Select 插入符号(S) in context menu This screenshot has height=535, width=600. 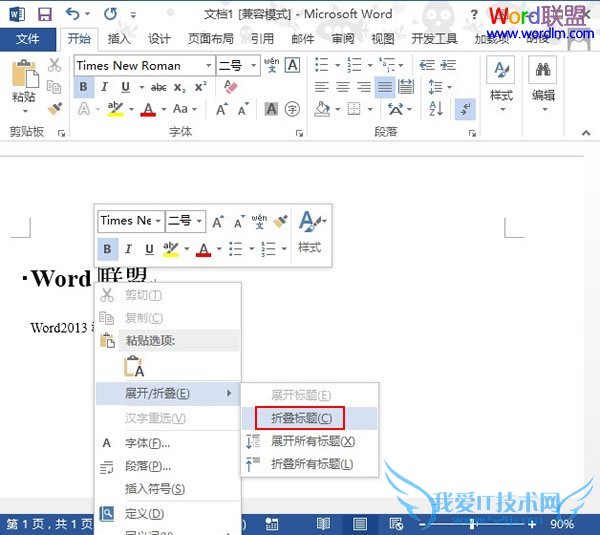168,489
